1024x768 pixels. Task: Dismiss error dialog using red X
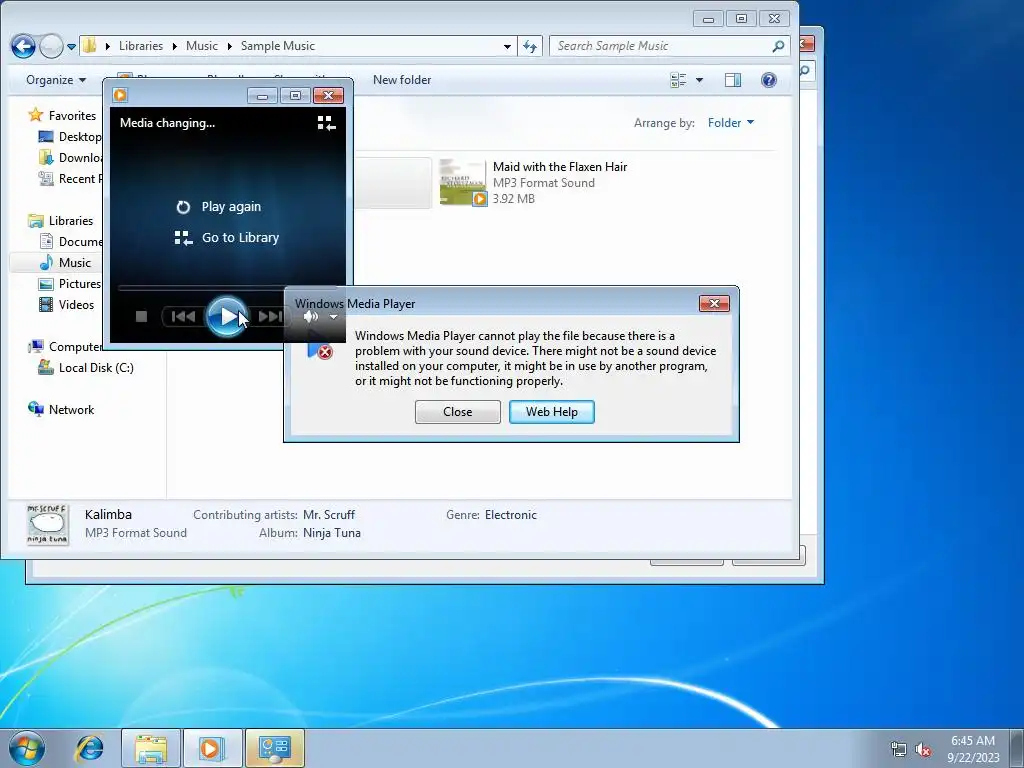click(714, 304)
